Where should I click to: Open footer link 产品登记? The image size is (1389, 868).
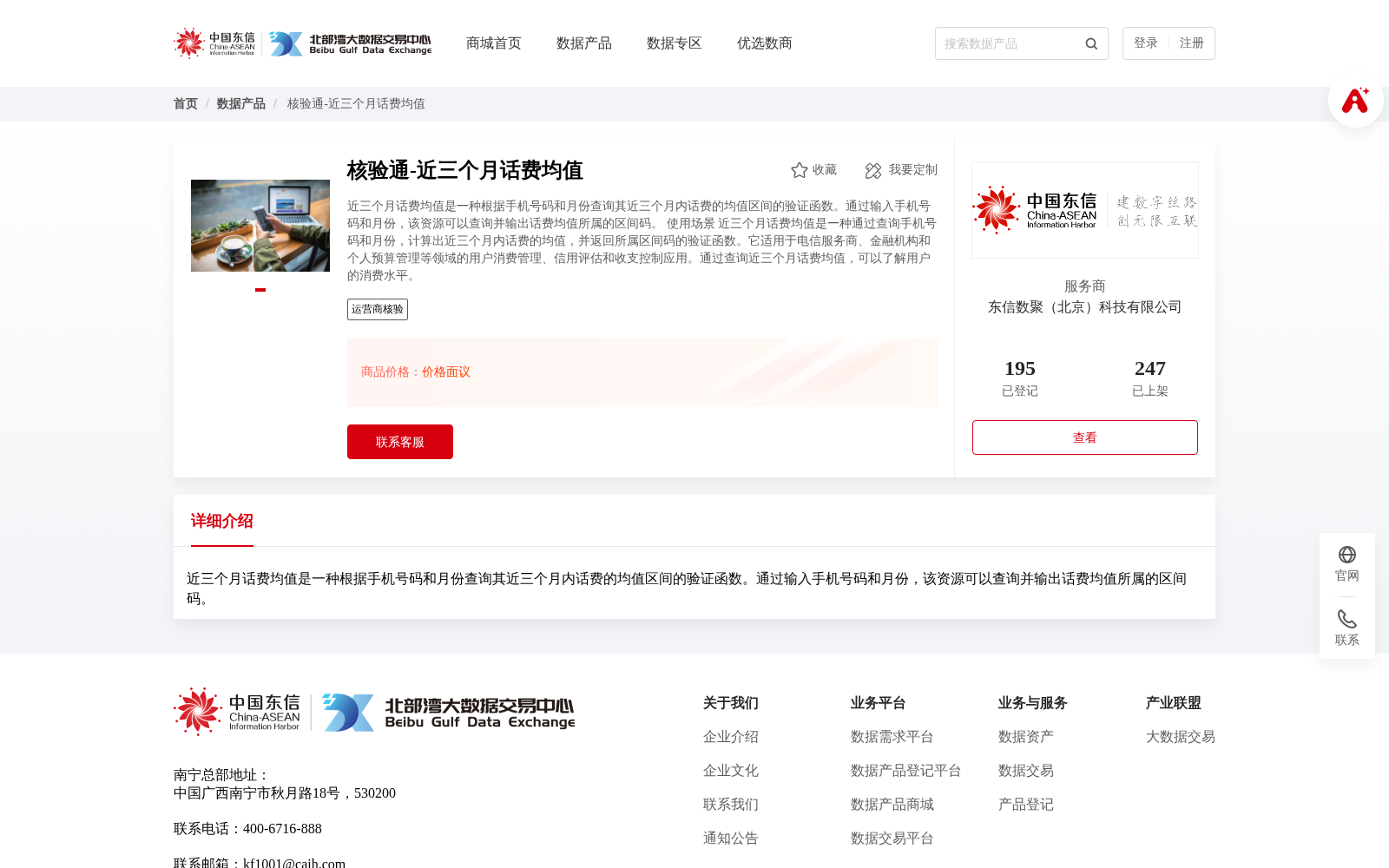[x=1026, y=805]
